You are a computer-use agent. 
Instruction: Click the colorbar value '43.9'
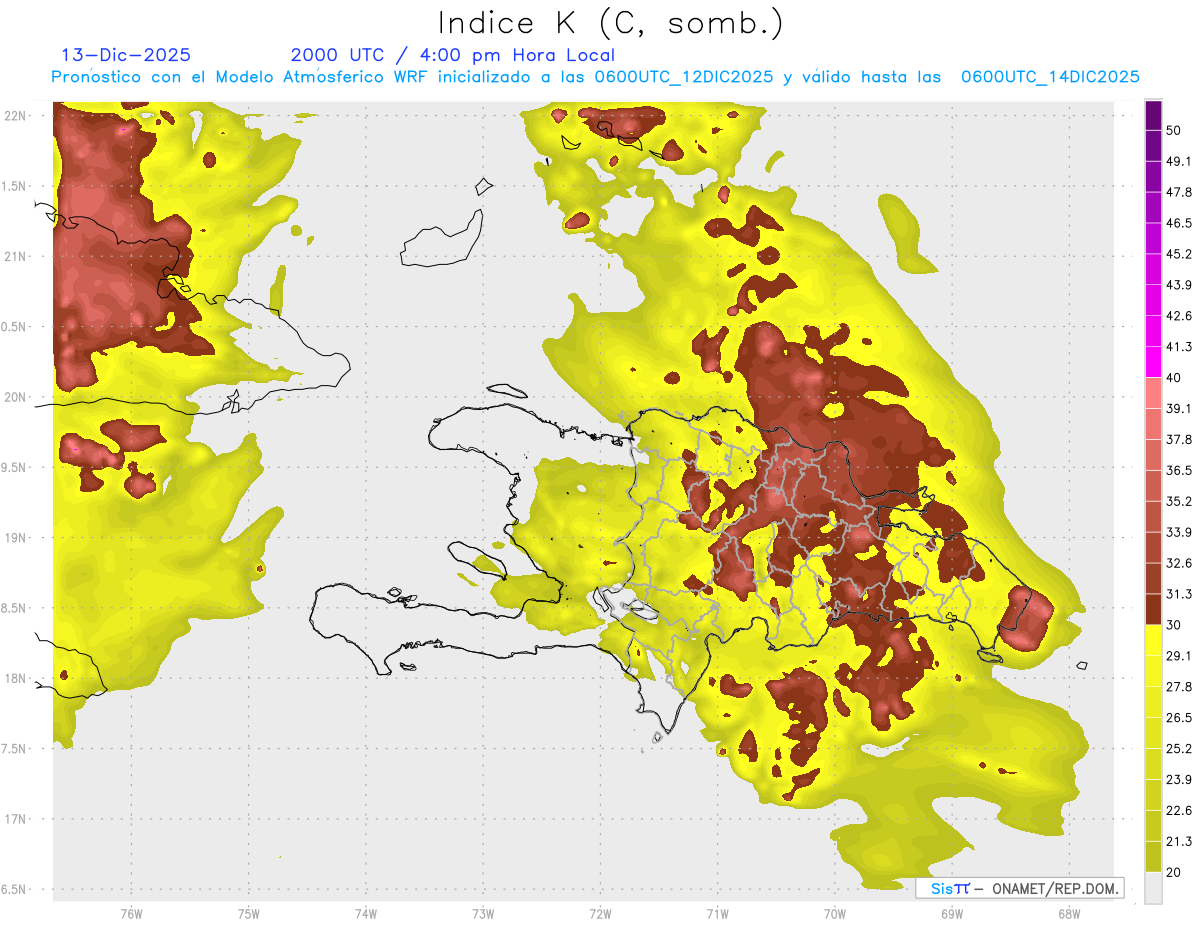(1179, 285)
